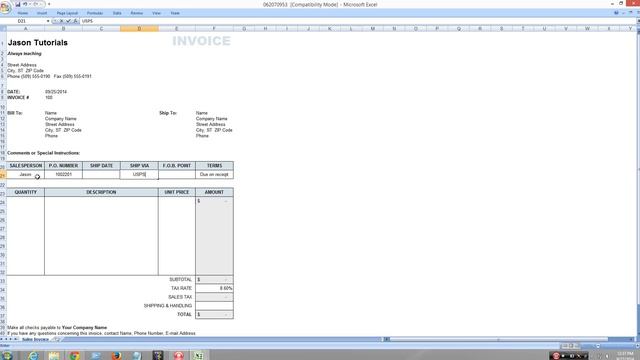Open Firefox from taskbar

click(x=116, y=355)
